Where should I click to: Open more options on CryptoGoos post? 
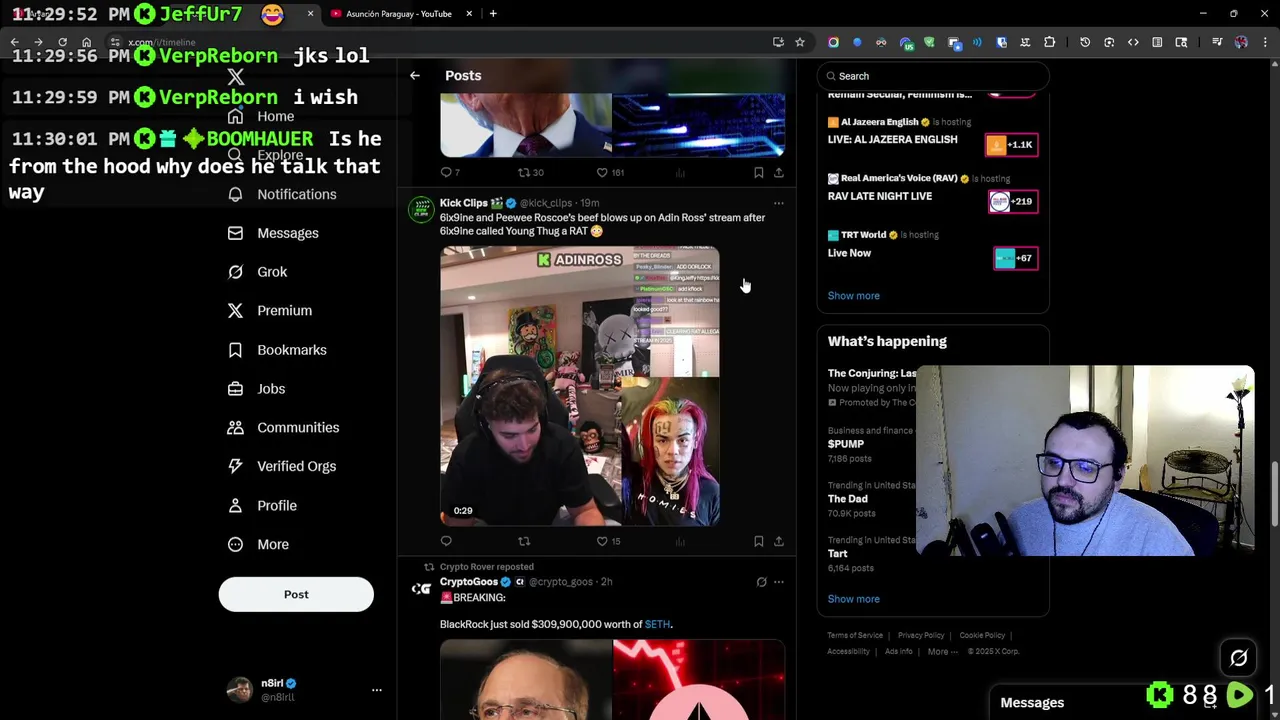click(779, 582)
